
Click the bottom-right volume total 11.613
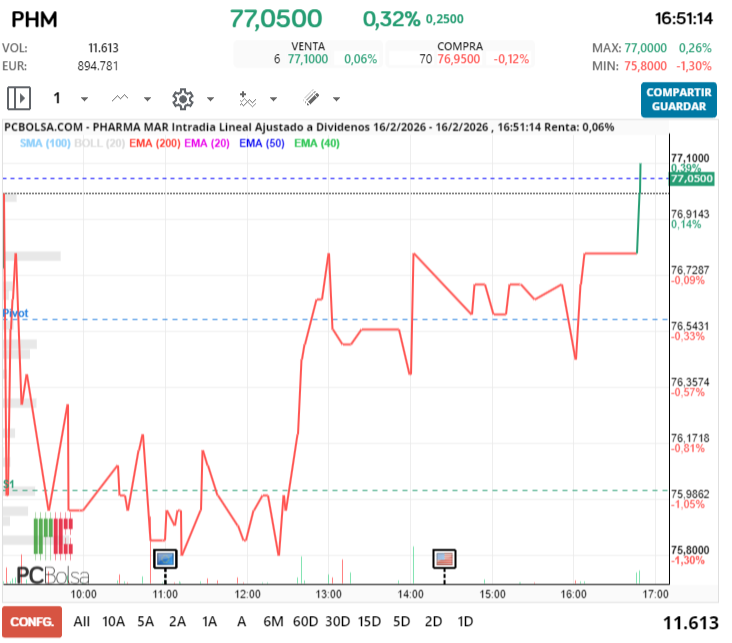691,622
